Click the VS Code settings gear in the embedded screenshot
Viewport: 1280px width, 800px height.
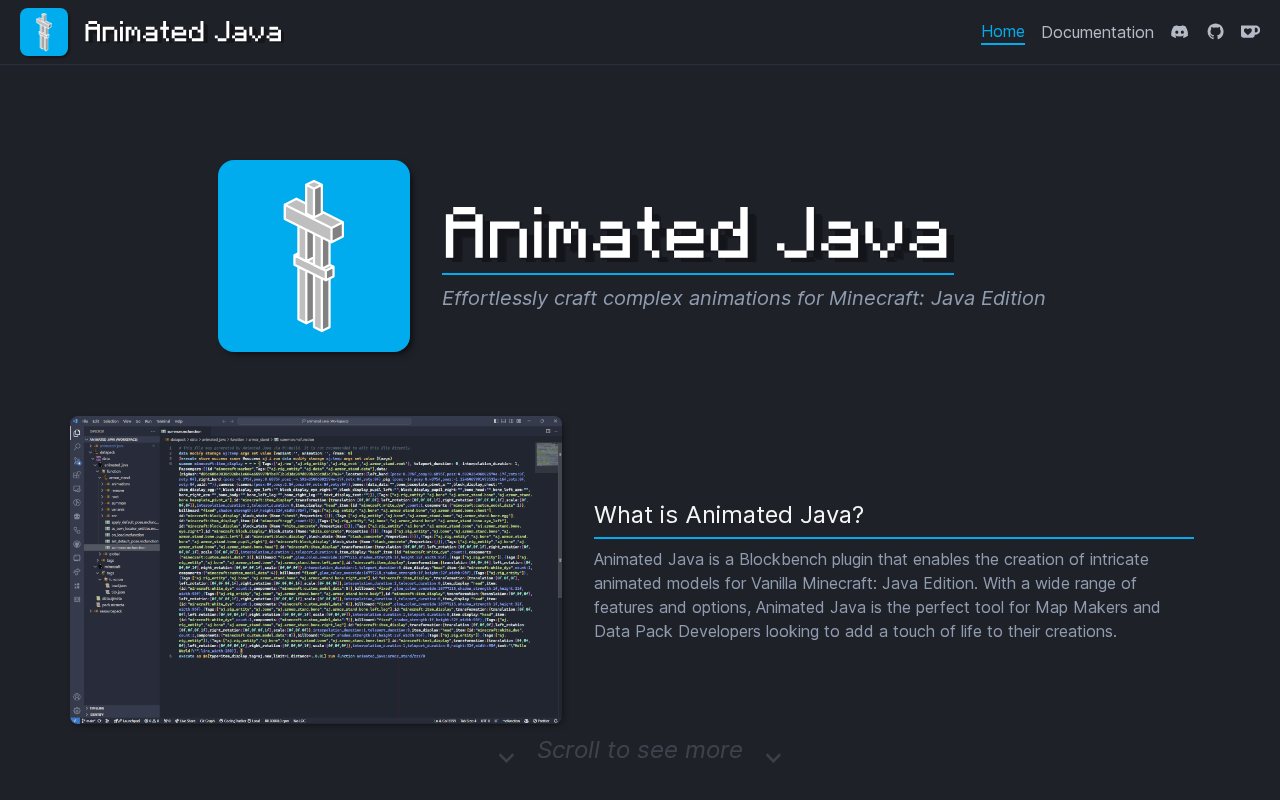pos(77,710)
